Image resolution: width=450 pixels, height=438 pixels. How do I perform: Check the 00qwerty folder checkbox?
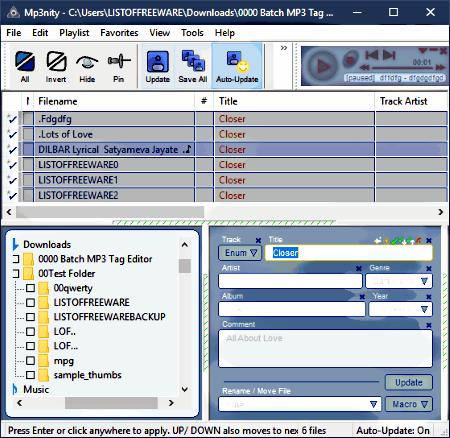click(x=30, y=288)
